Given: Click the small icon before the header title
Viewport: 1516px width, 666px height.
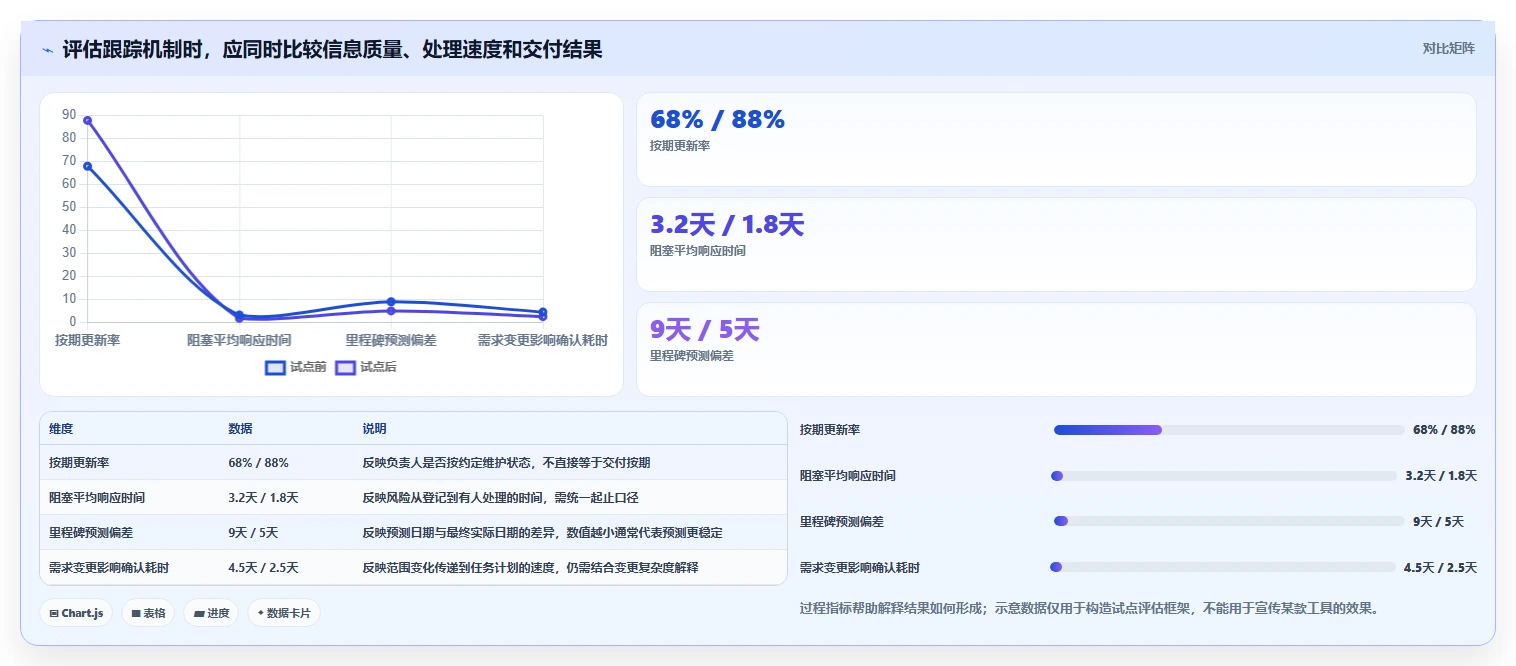Looking at the screenshot, I should [47, 50].
